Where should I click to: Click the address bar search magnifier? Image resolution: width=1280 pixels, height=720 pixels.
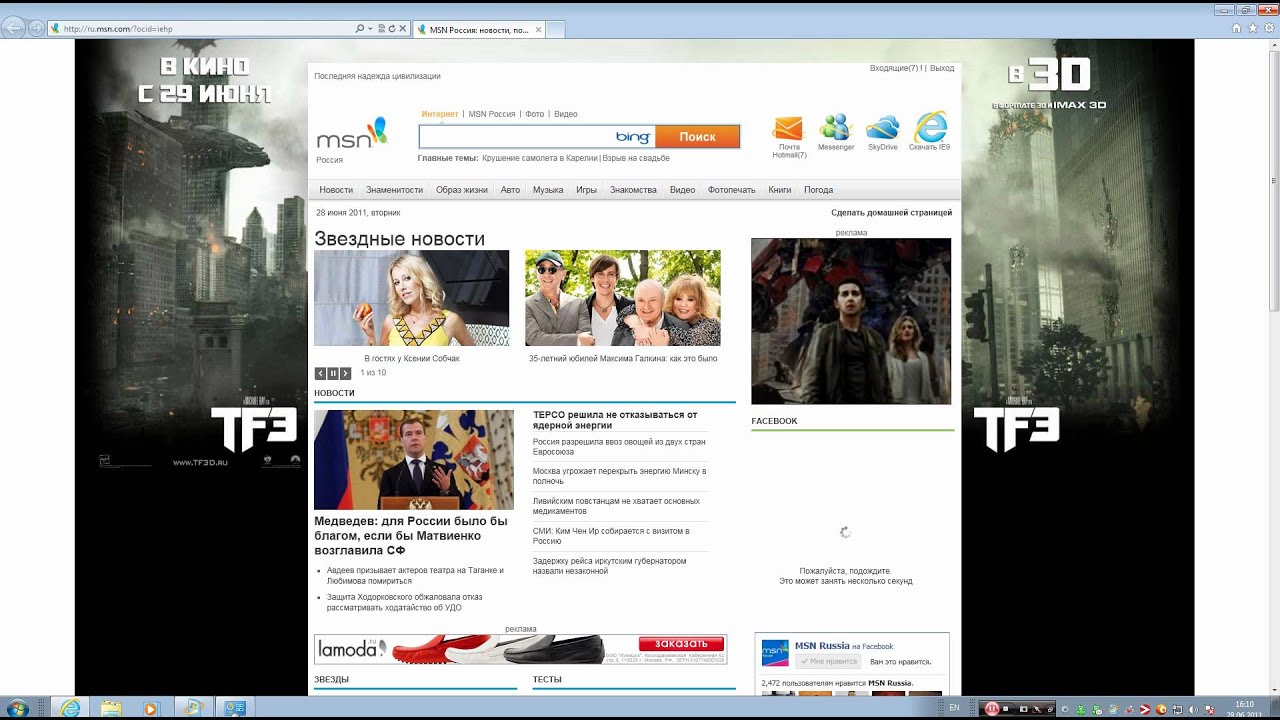pos(360,29)
